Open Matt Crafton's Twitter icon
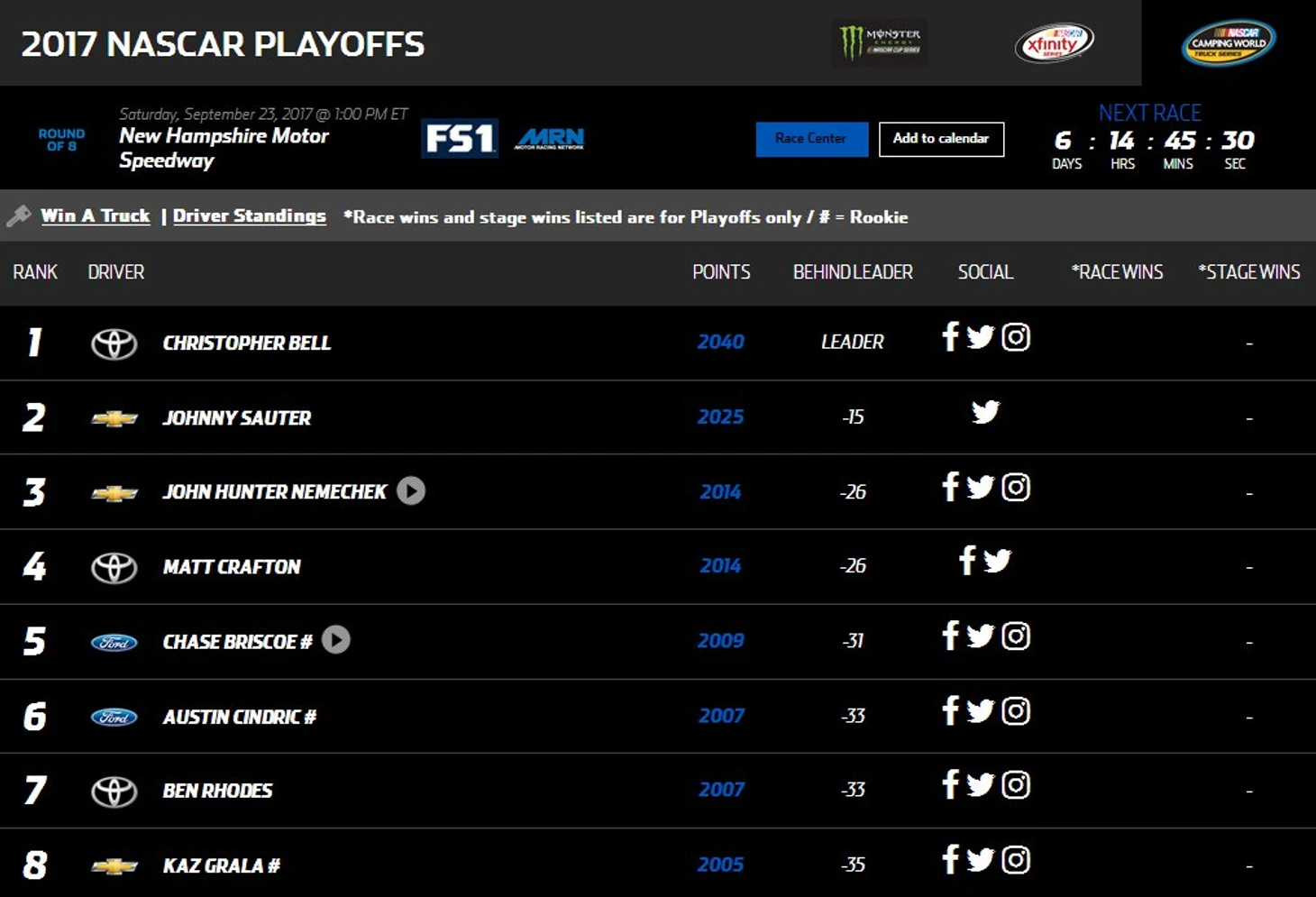This screenshot has height=897, width=1316. [997, 561]
